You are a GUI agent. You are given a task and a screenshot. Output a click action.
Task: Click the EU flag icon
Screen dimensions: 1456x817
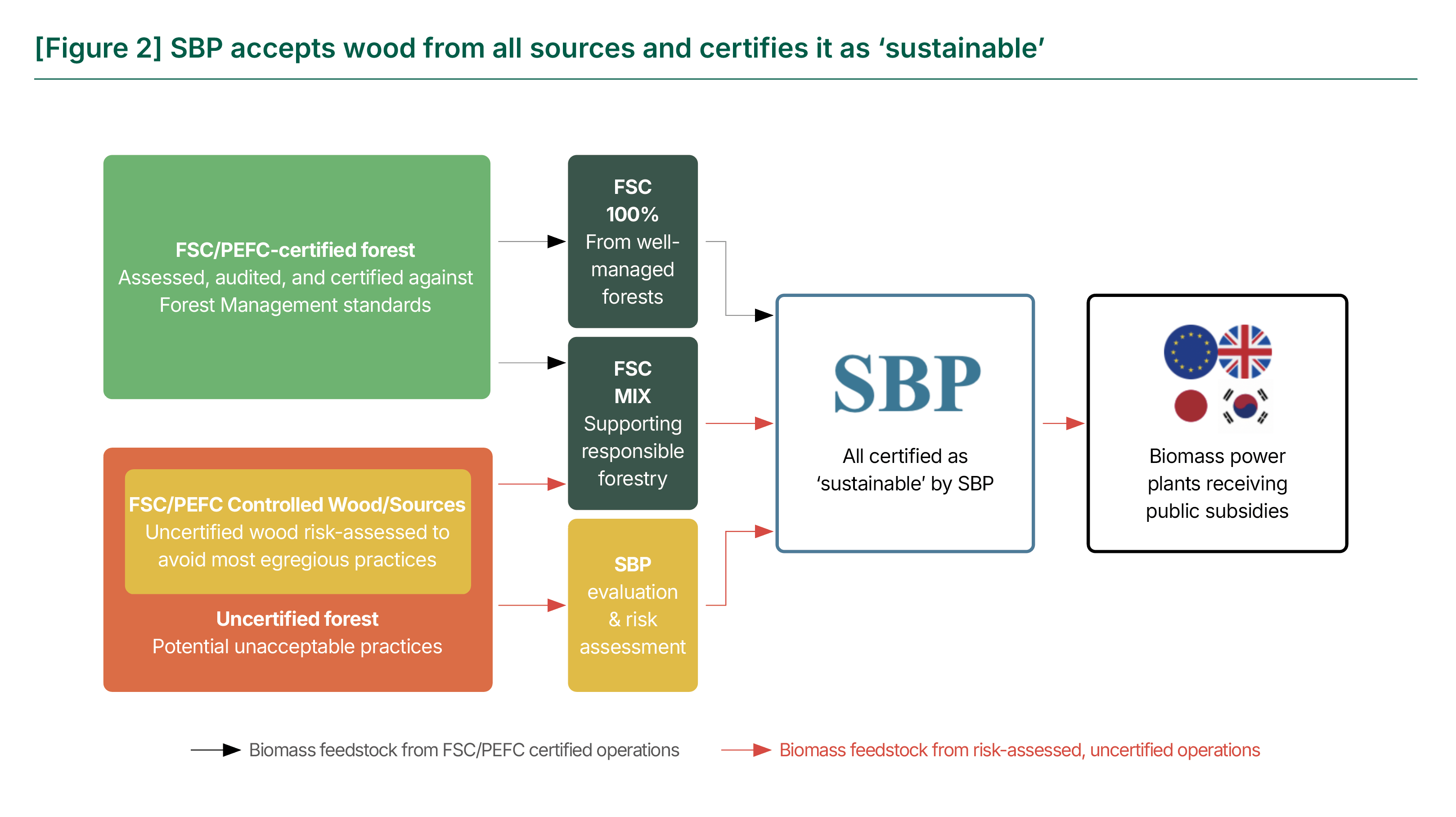point(1191,351)
